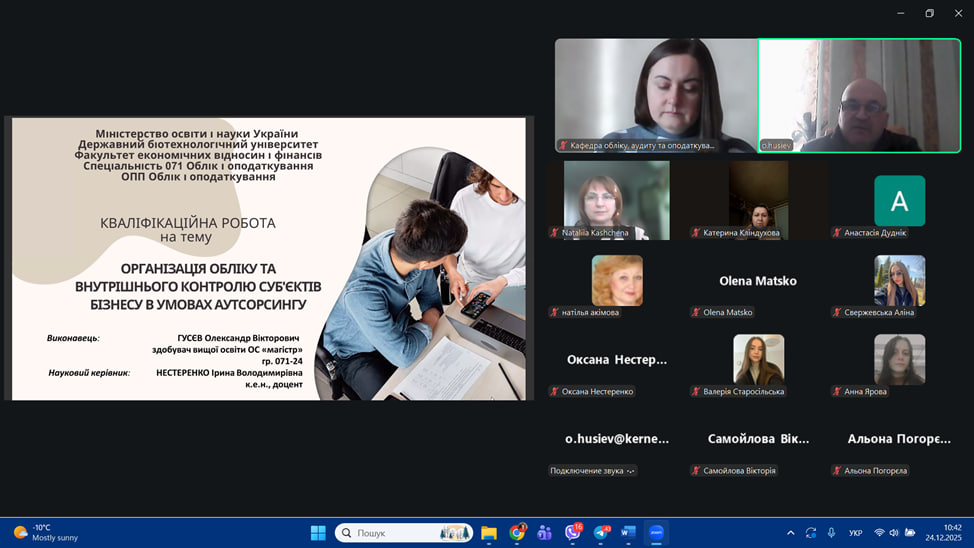This screenshot has height=548, width=974.
Task: Open Viber from the taskbar
Action: 573,533
